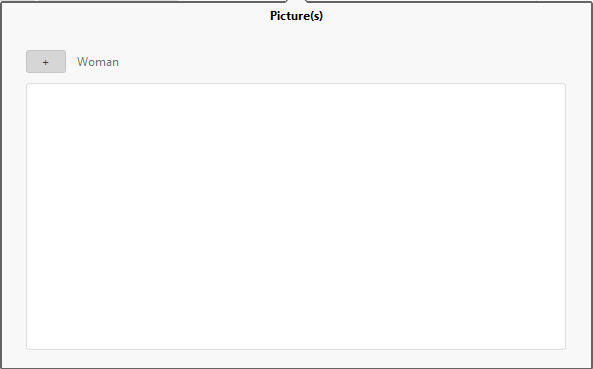
Task: Select the empty picture list panel
Action: [296, 216]
